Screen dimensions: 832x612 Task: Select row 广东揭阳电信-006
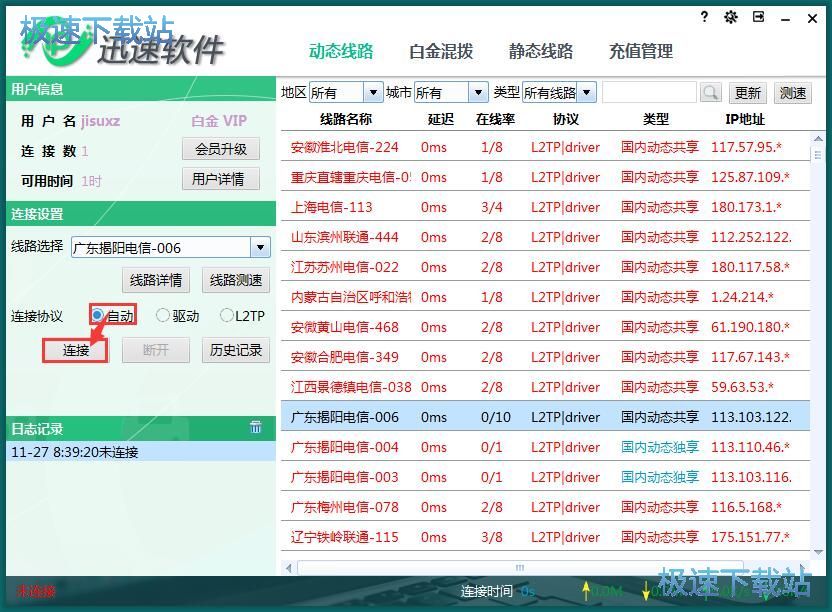click(545, 417)
